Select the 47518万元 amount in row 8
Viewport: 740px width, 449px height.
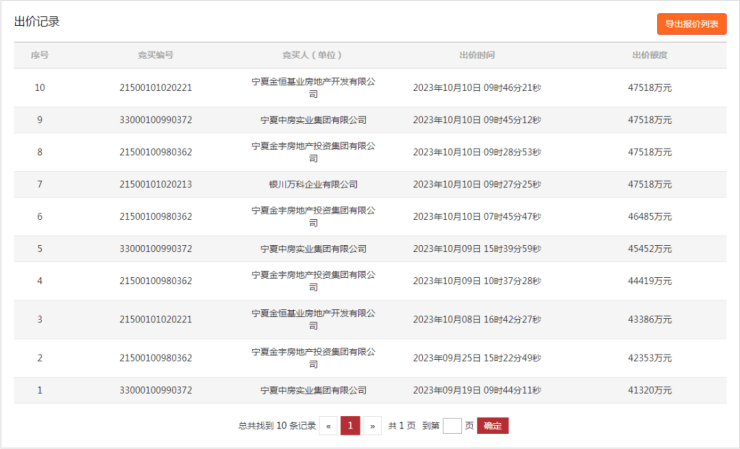[x=650, y=152]
